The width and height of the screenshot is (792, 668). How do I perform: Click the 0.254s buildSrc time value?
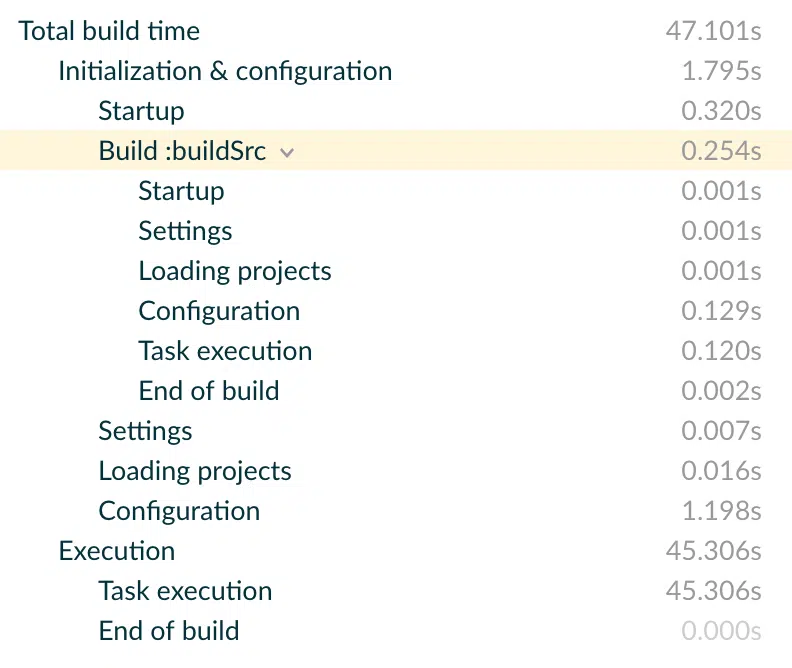pos(721,150)
